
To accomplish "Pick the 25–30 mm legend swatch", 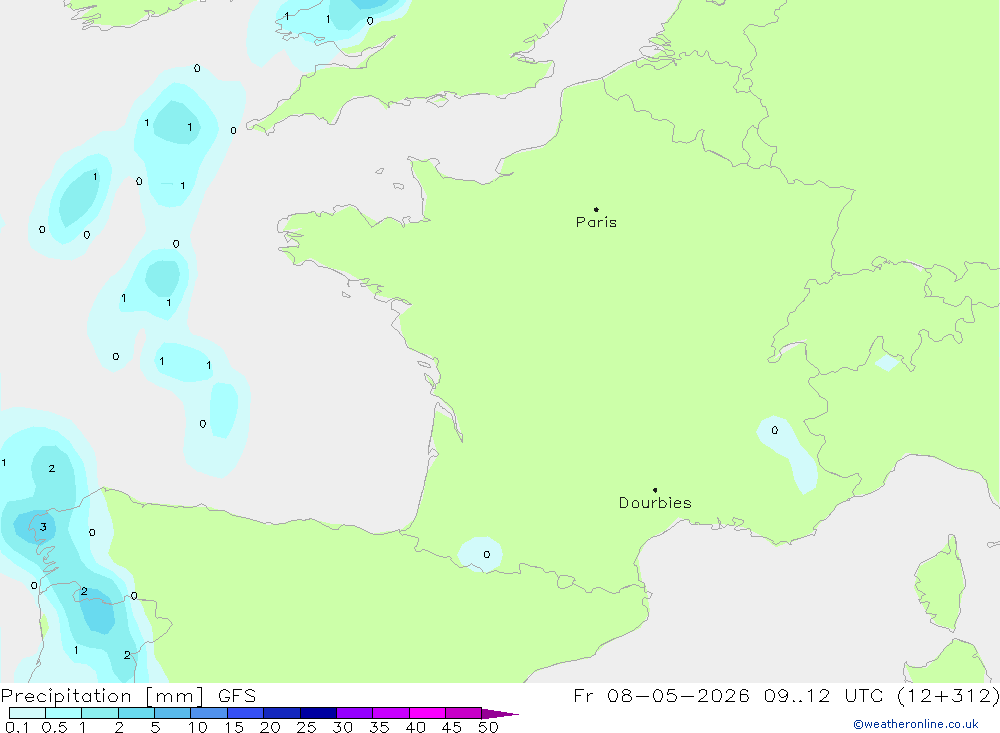I will click(x=318, y=713).
